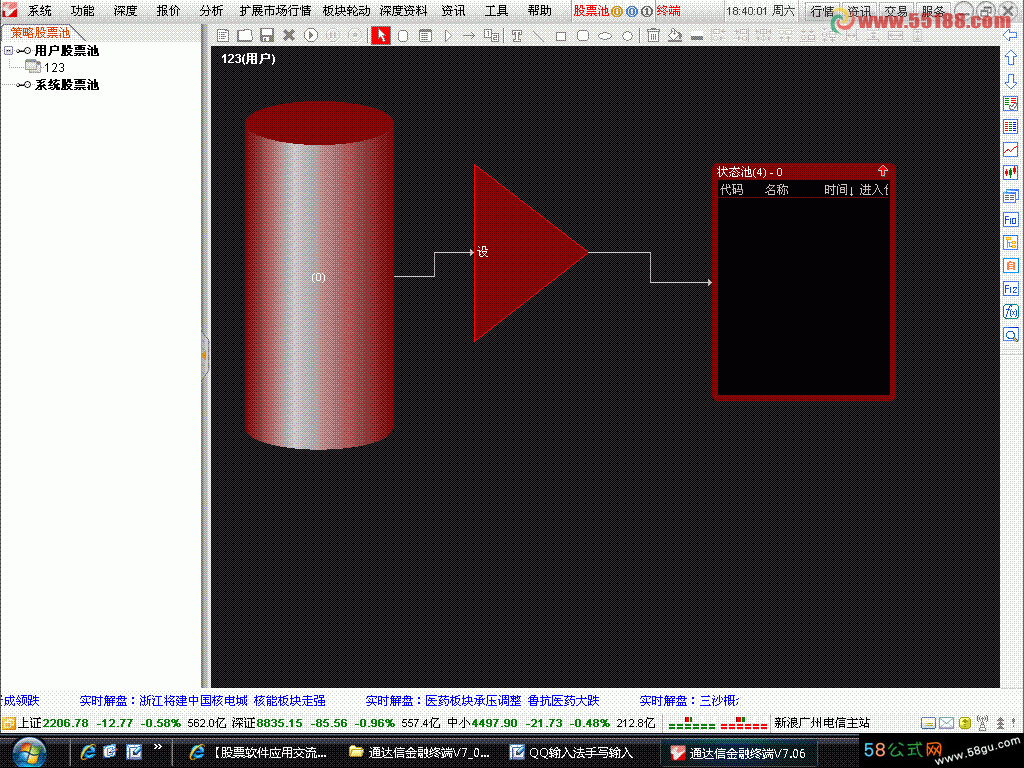Image resolution: width=1024 pixels, height=768 pixels.
Task: Start the pool with the run button
Action: point(311,35)
